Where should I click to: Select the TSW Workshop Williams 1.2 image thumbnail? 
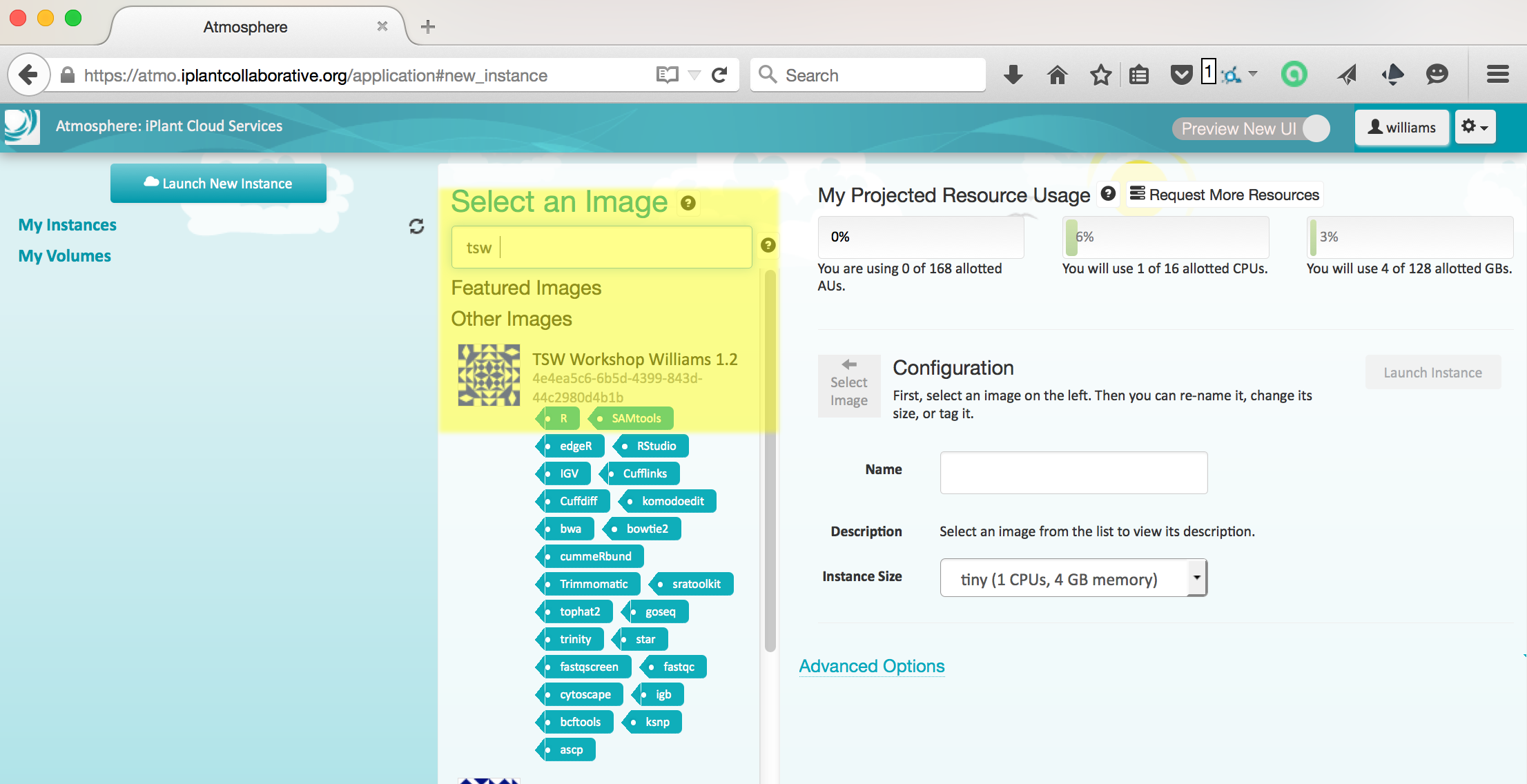point(489,375)
